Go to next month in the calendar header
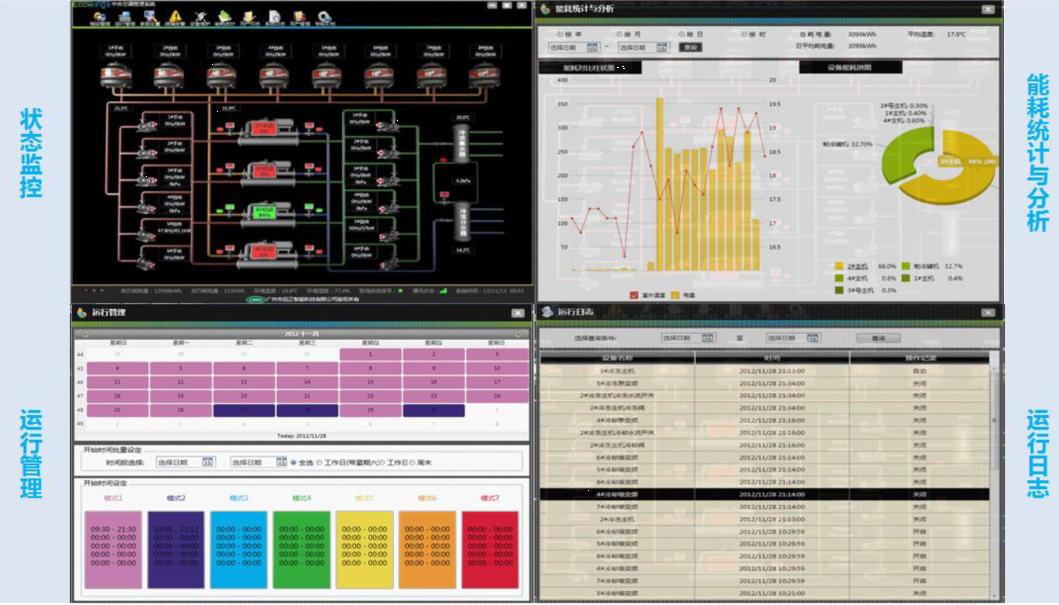Viewport: 1059px width, 605px height. 519,334
